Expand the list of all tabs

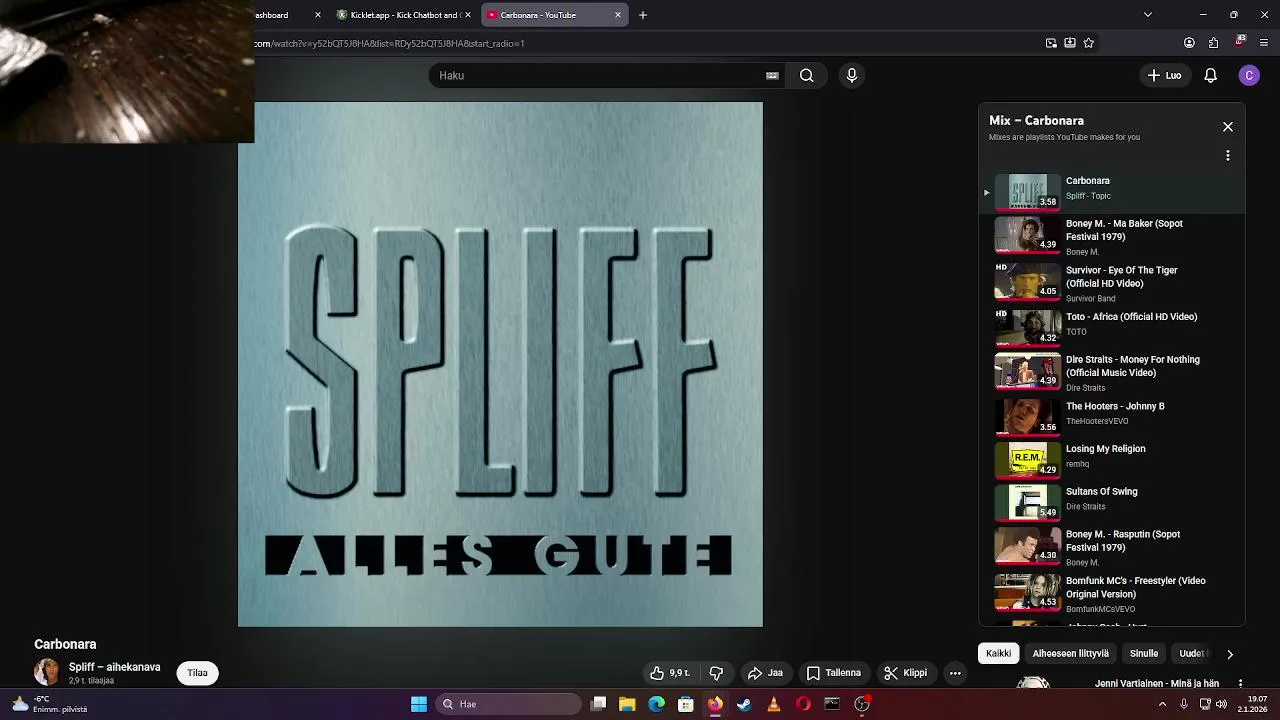(1147, 15)
